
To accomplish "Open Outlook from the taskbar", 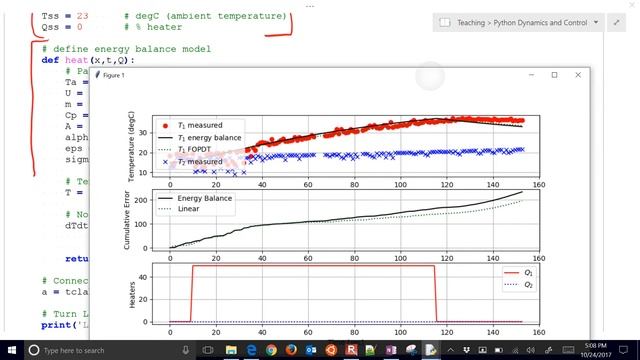I will tap(311, 350).
